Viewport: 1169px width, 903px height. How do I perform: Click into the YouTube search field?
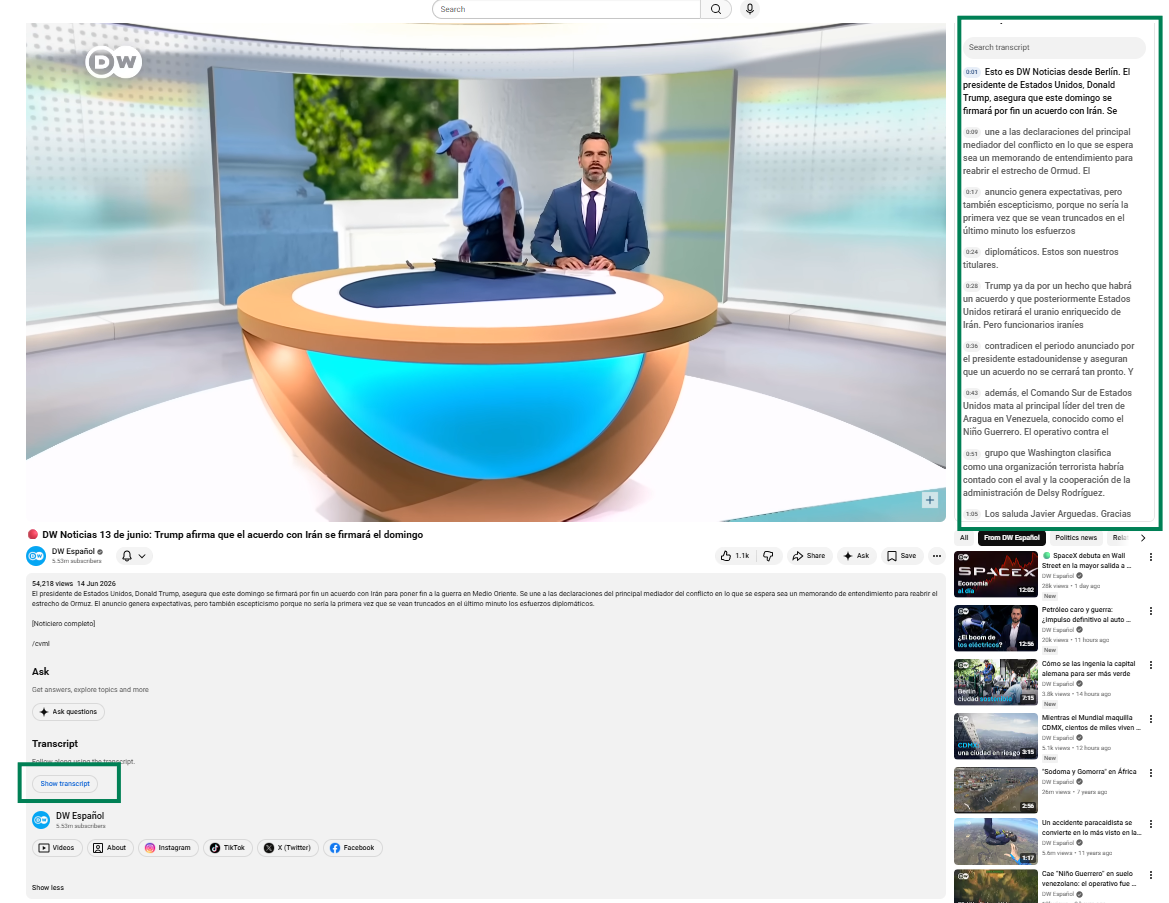click(x=567, y=9)
